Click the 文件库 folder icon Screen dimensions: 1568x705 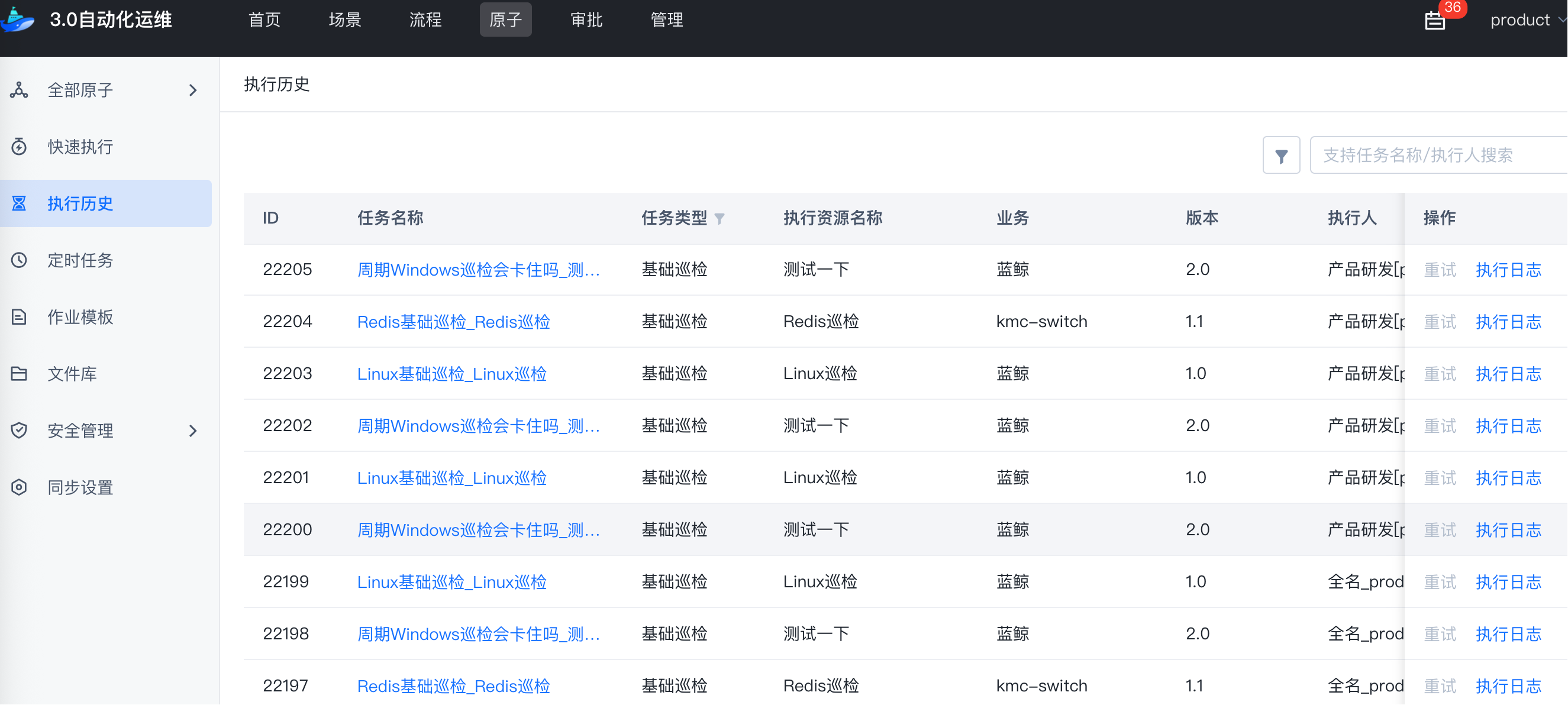pos(20,373)
